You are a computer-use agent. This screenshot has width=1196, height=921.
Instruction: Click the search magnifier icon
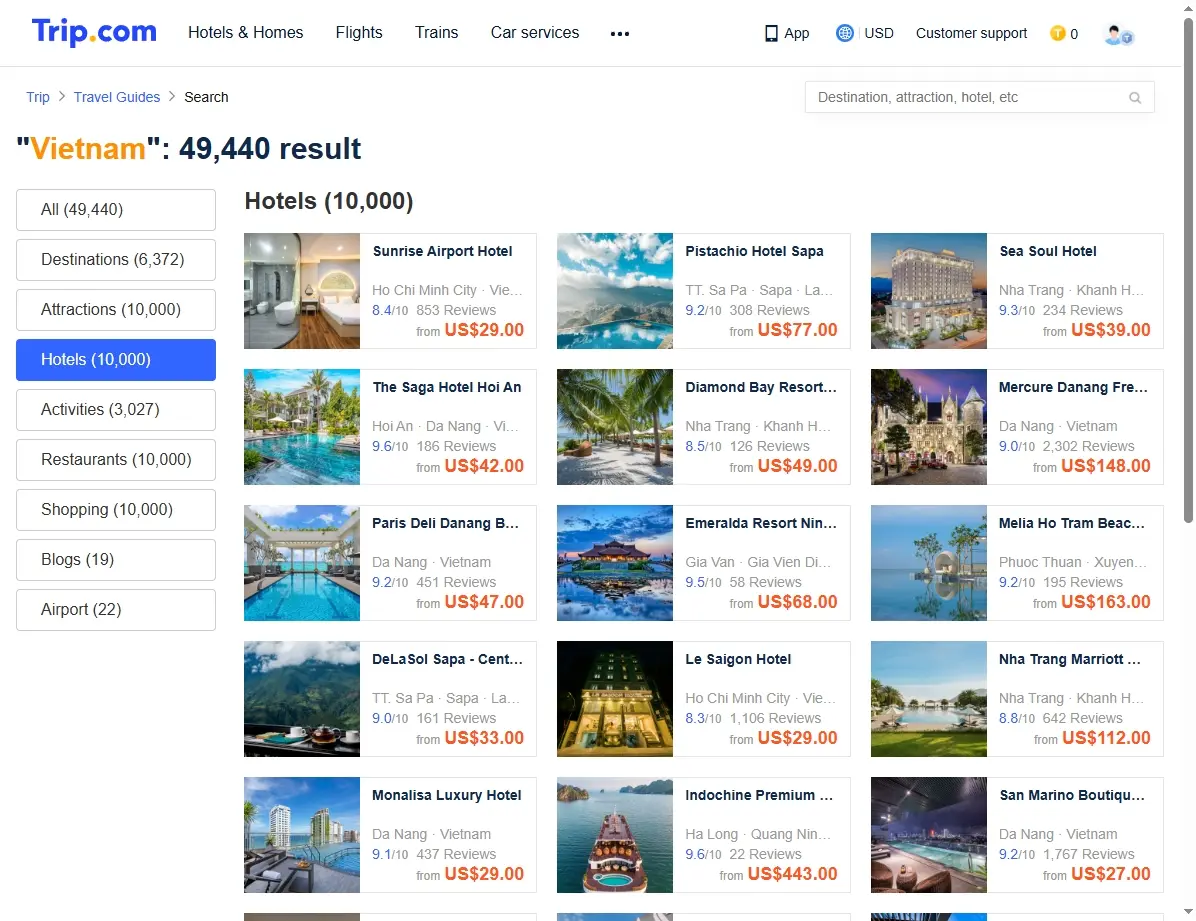click(1135, 98)
